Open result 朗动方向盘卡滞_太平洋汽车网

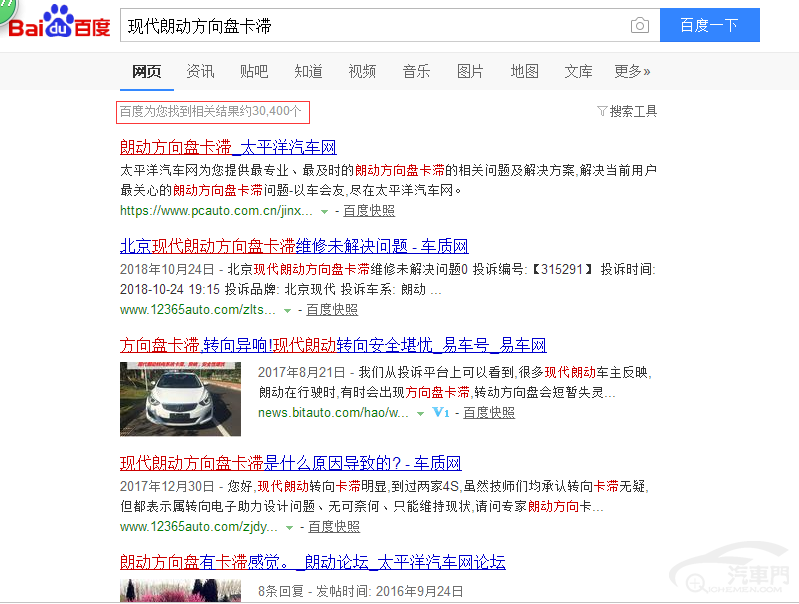228,147
